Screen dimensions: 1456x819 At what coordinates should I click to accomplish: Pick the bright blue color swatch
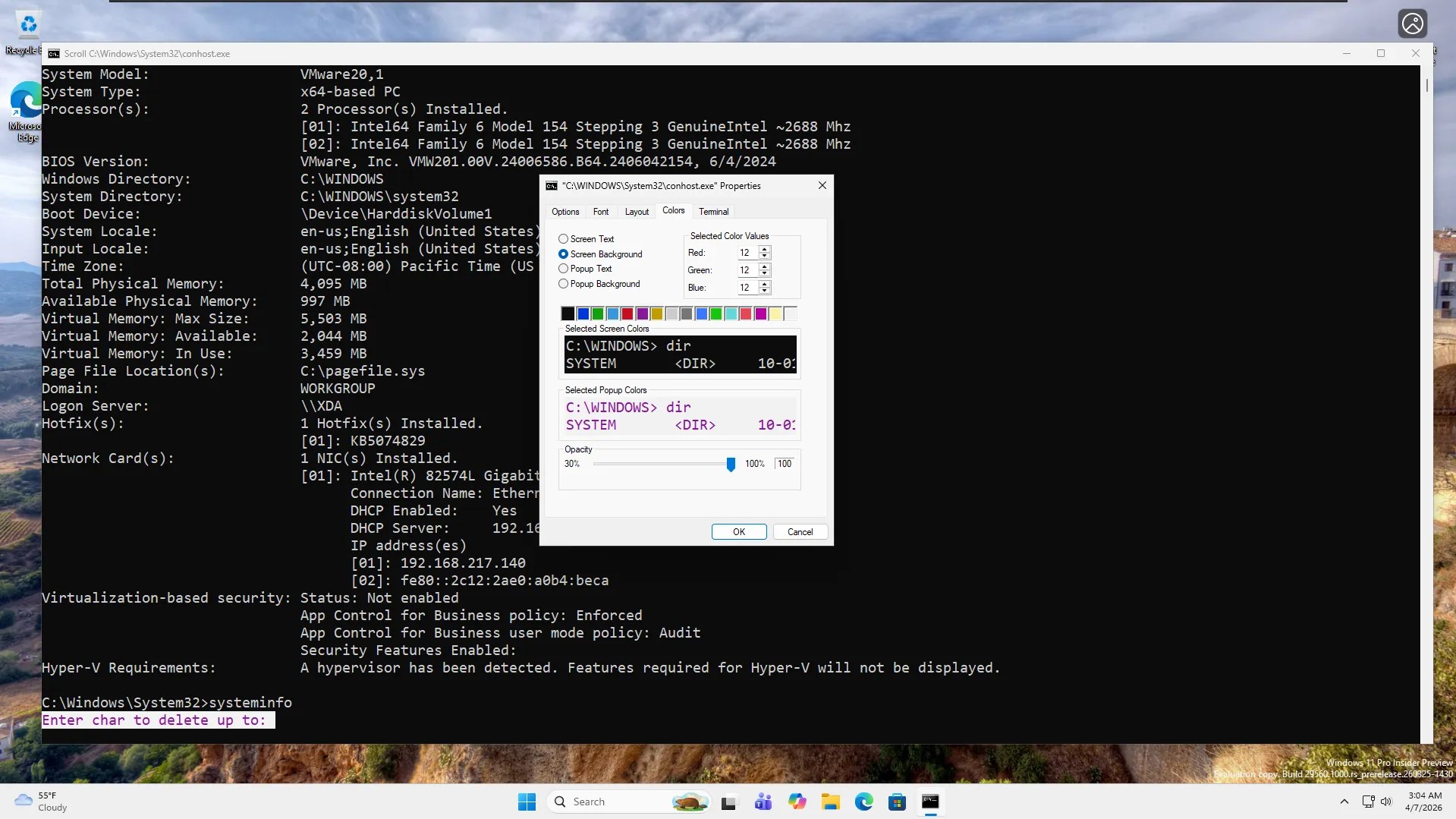coord(702,313)
